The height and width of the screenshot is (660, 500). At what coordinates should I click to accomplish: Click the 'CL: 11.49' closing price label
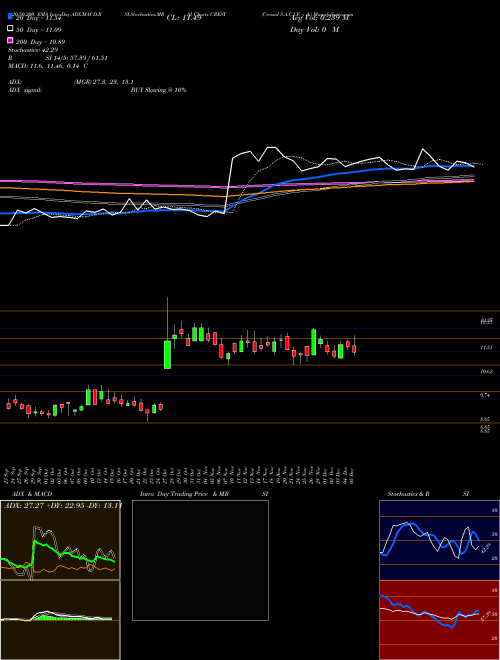pos(184,18)
